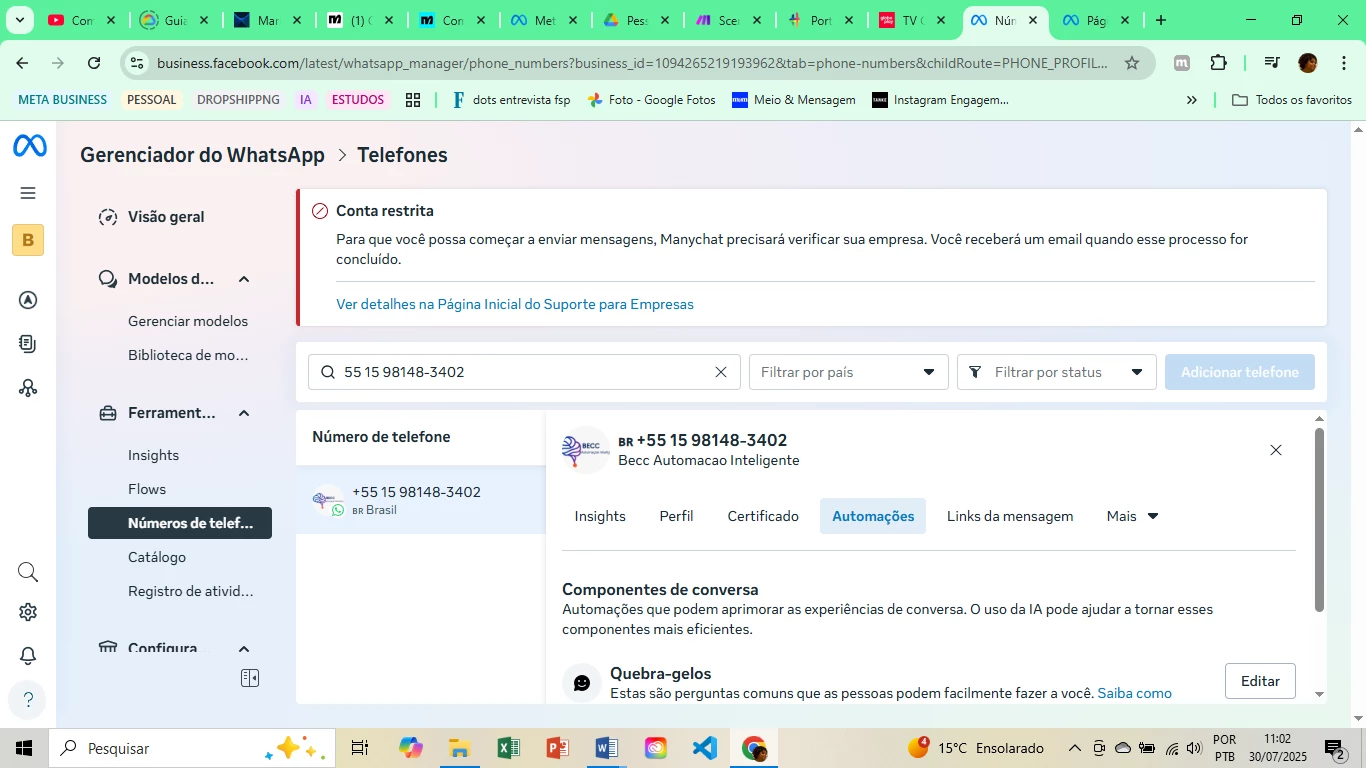This screenshot has width=1366, height=768.
Task: Click the browser reload button
Action: [94, 63]
